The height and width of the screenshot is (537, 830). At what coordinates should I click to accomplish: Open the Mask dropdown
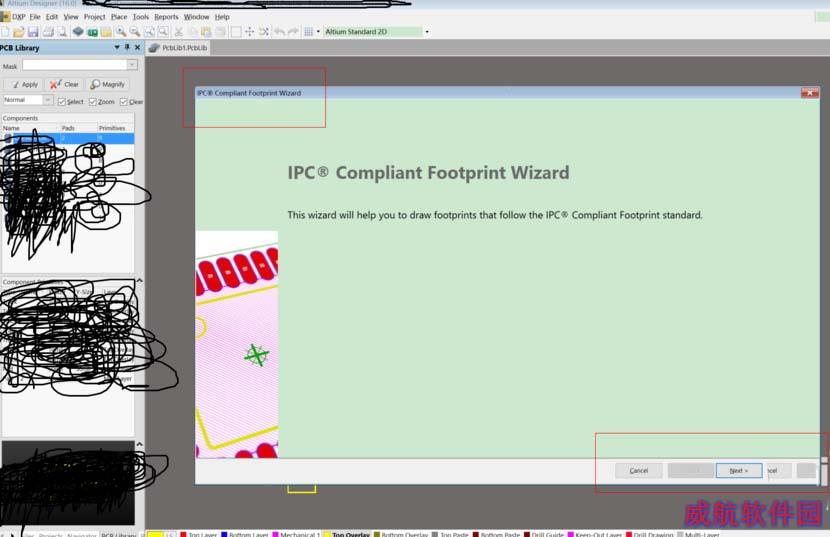tap(132, 65)
